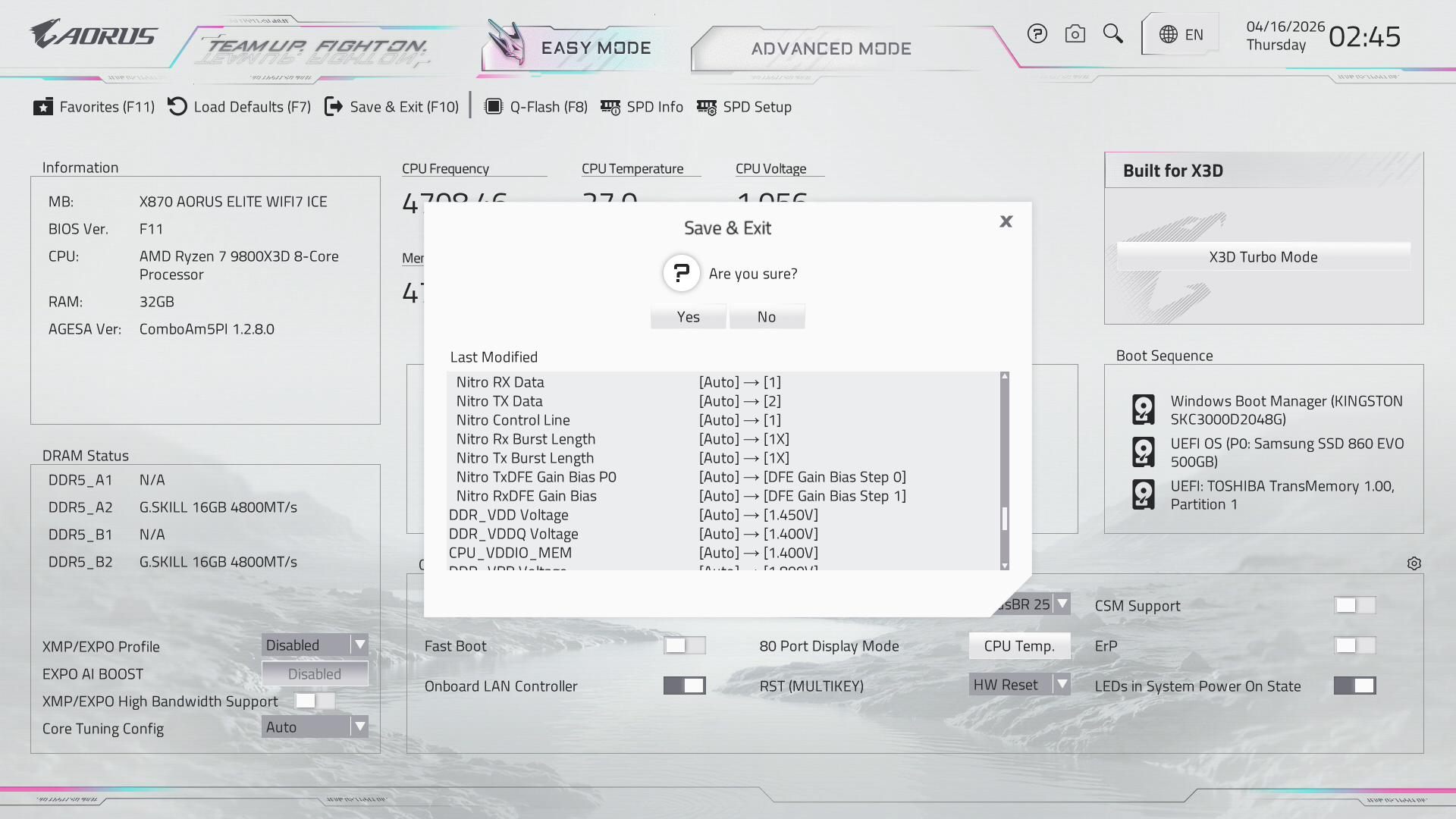The height and width of the screenshot is (819, 1456).
Task: Open the help question mark icon
Action: tap(1037, 34)
